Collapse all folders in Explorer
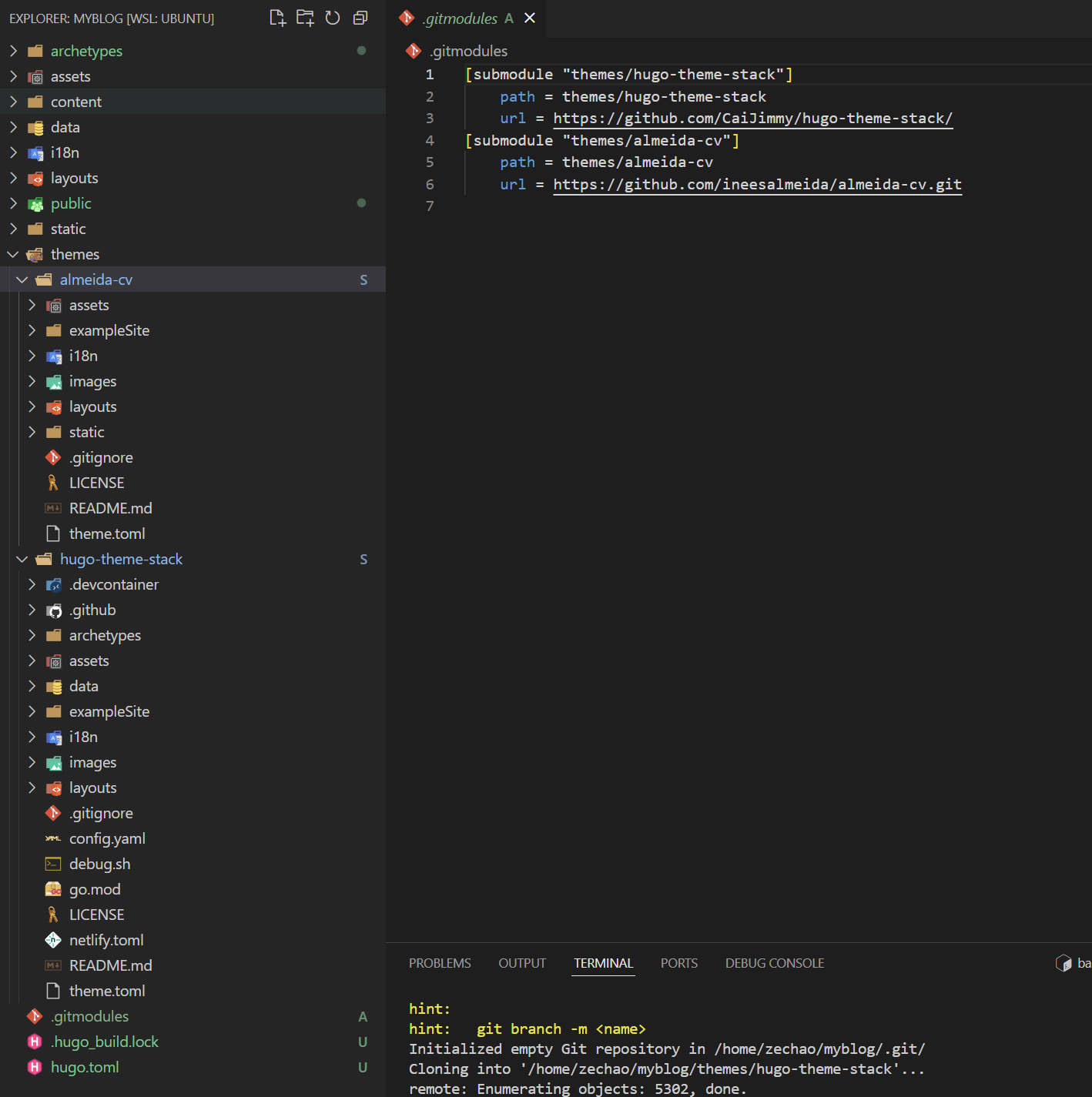The image size is (1092, 1097). 360,18
